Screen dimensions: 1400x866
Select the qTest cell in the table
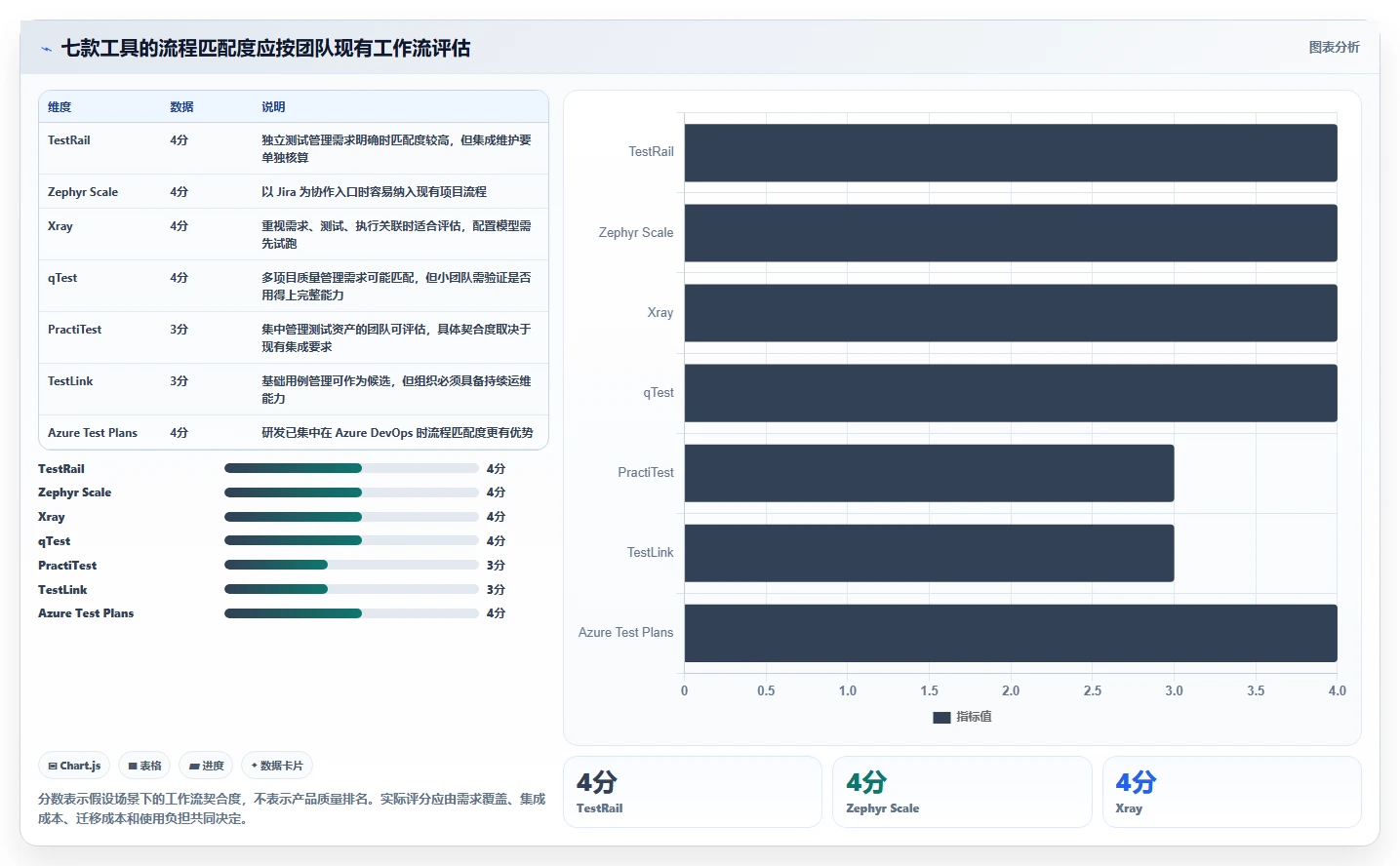point(62,278)
